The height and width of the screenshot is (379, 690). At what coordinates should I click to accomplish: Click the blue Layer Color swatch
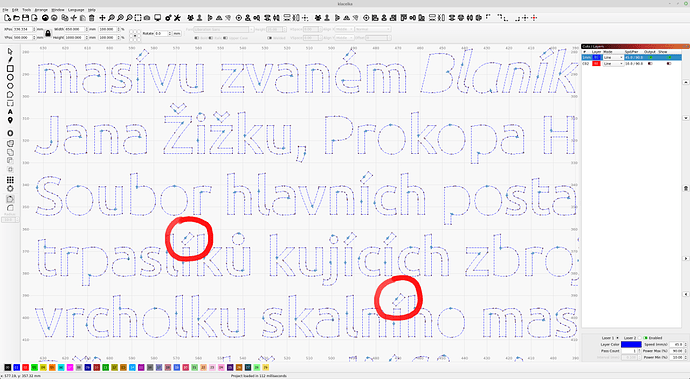point(631,344)
